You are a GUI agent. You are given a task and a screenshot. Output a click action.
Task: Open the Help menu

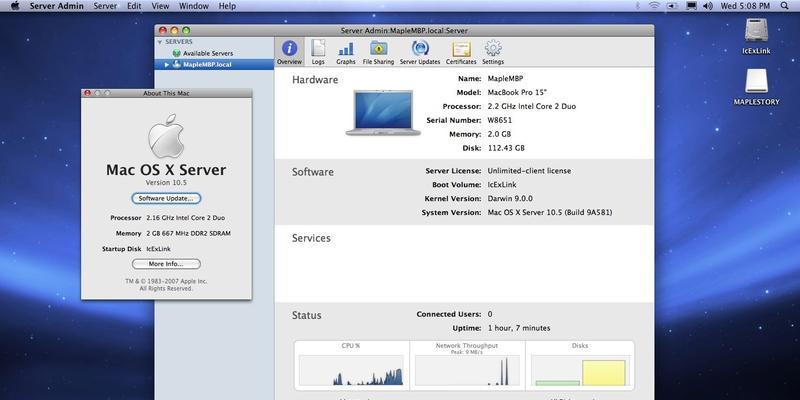[x=227, y=6]
